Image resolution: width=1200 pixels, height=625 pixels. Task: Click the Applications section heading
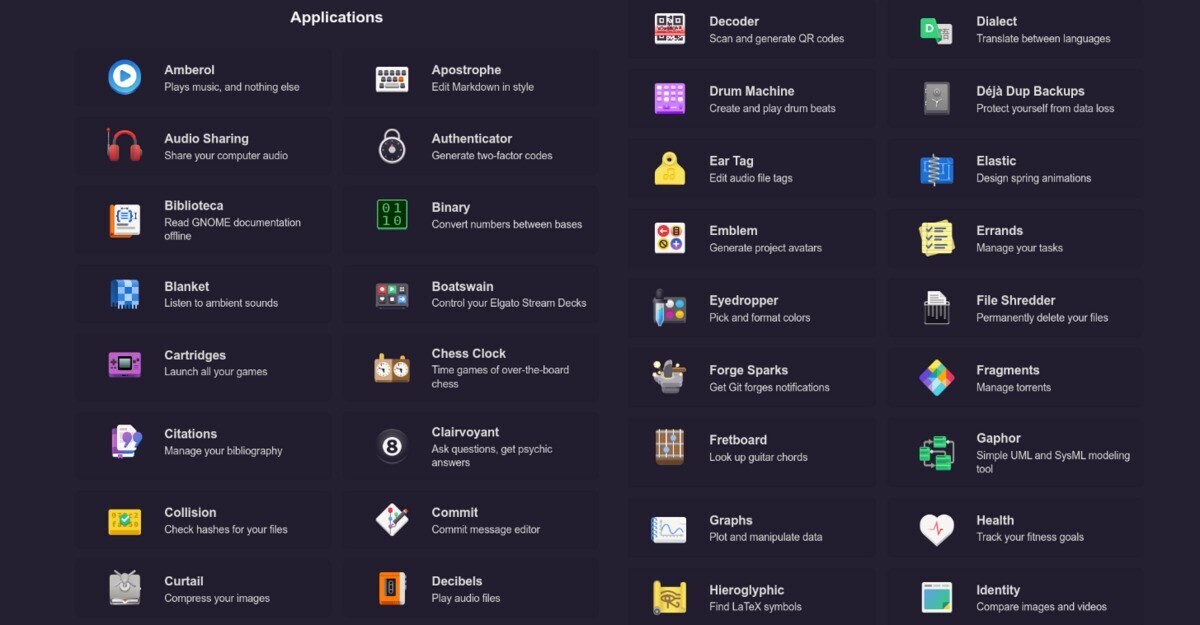point(337,17)
